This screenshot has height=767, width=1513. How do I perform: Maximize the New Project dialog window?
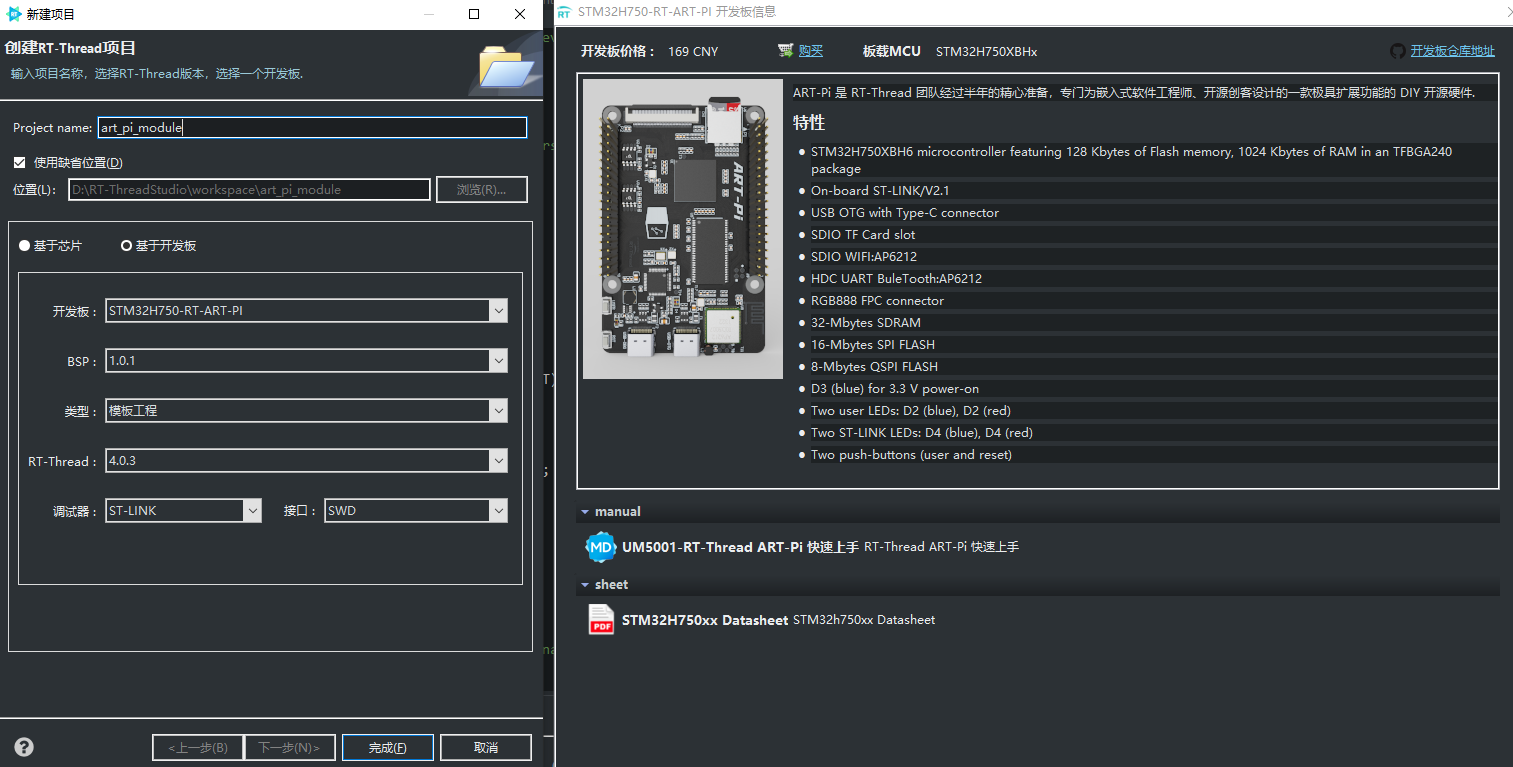[x=474, y=14]
